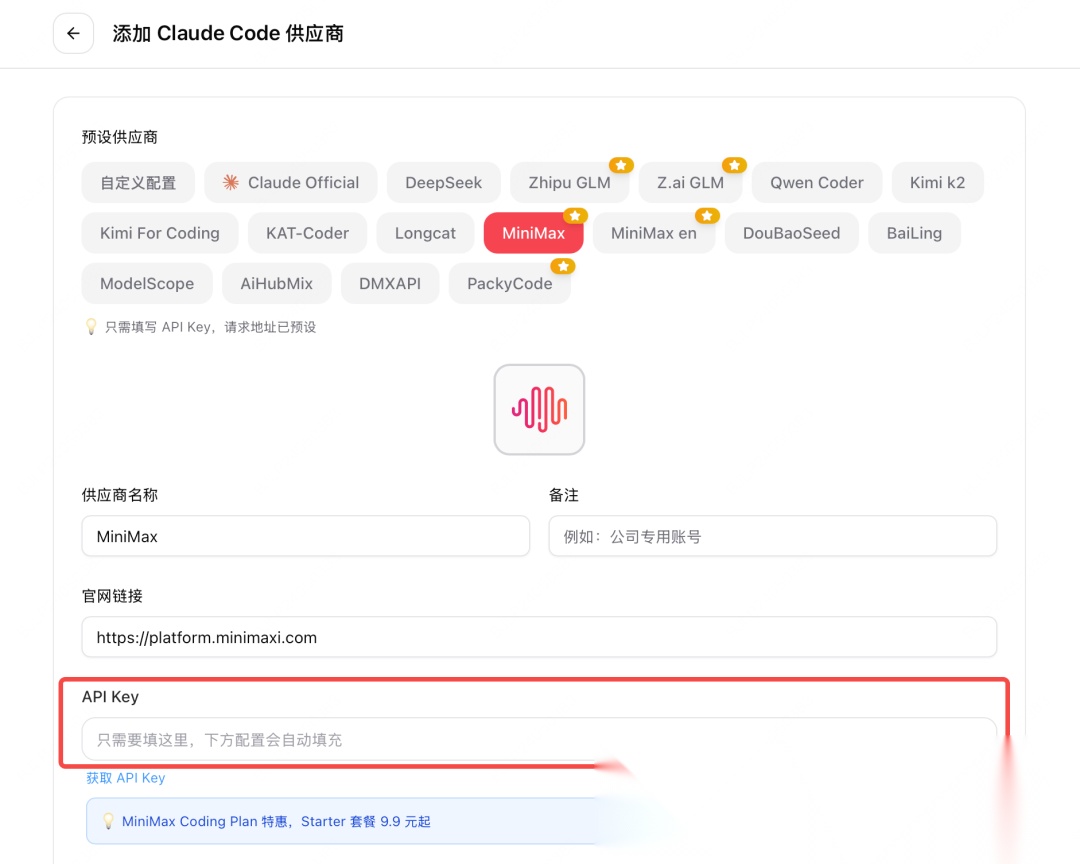The height and width of the screenshot is (864, 1080).
Task: Select the PackyCode preset
Action: pos(510,283)
